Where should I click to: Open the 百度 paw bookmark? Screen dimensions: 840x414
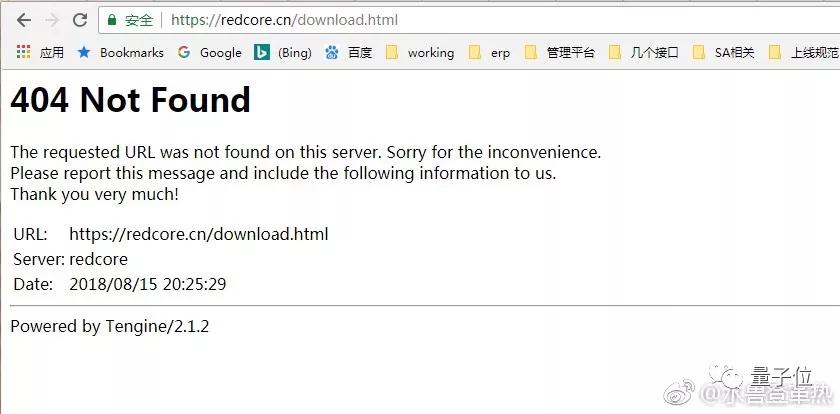pyautogui.click(x=348, y=52)
